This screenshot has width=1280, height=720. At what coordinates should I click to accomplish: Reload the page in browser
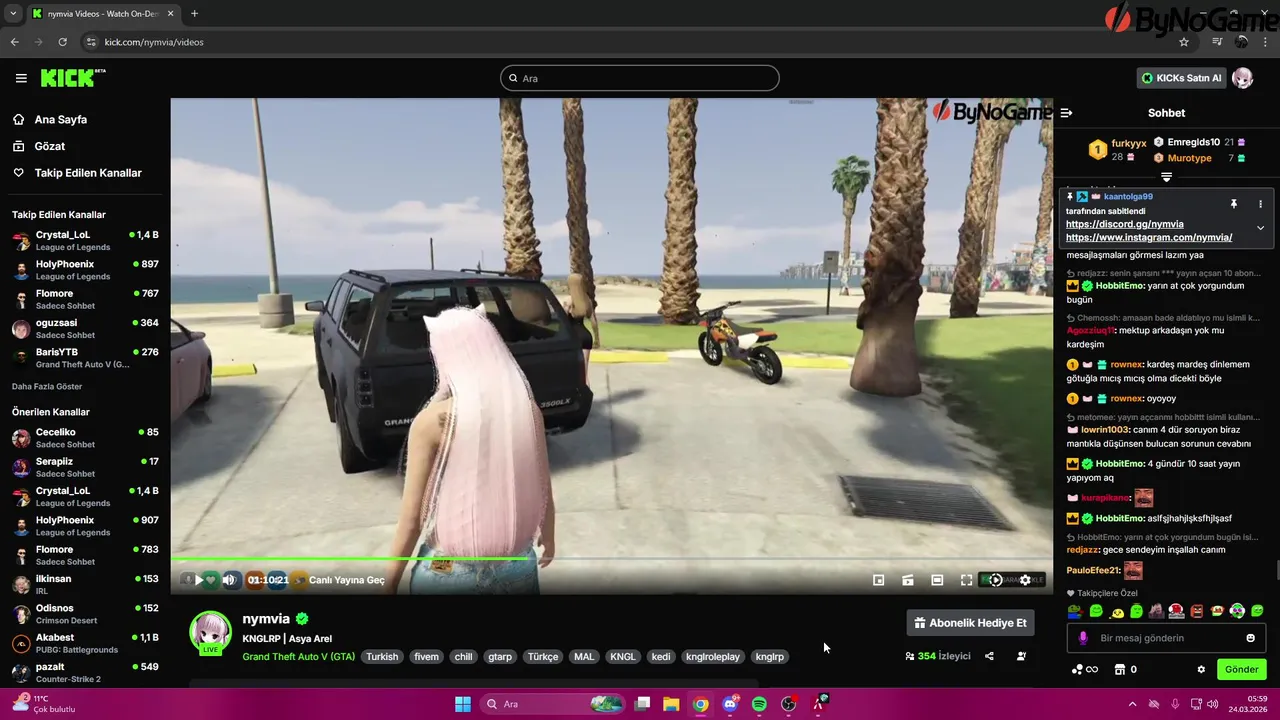pyautogui.click(x=62, y=42)
